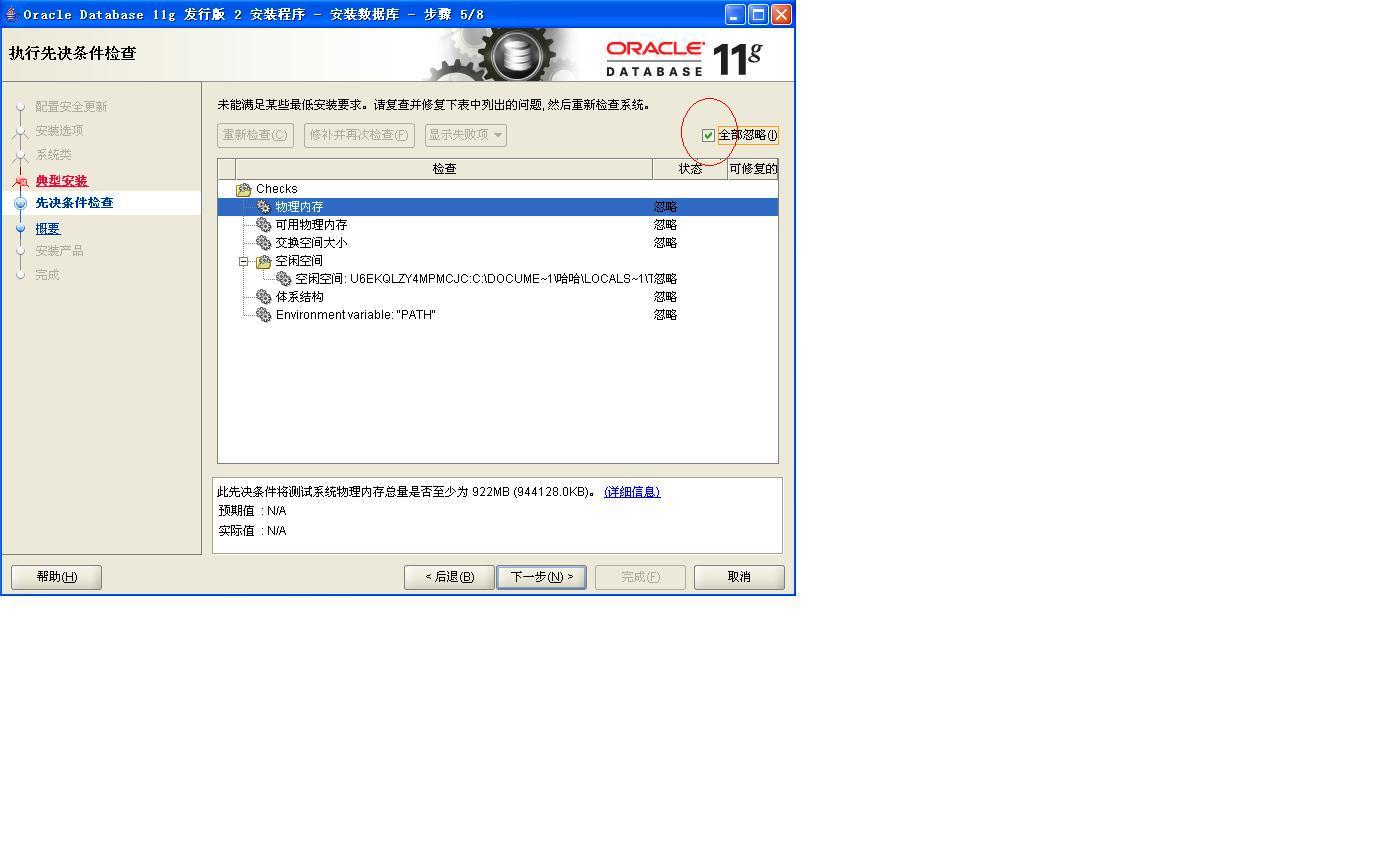This screenshot has height=848, width=1378.
Task: Click the 预期值 : N/A line
Action: 253,511
